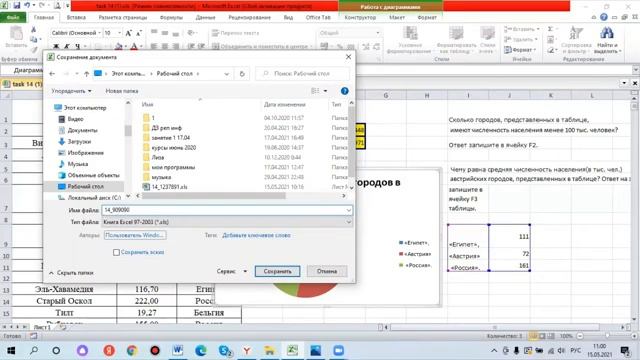
Task: Collapse folders with Скрыть папки
Action: pos(71,273)
